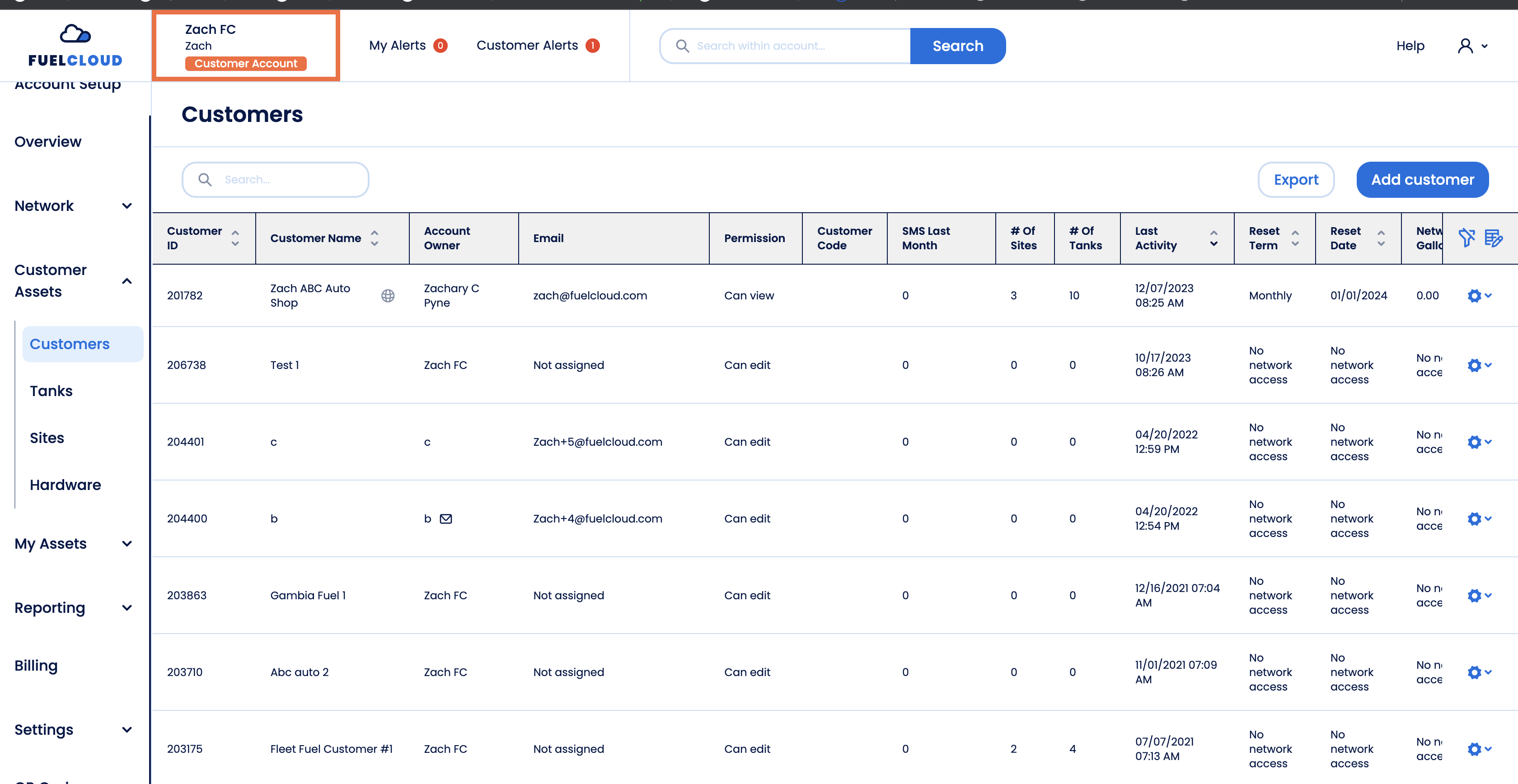Sort table by Customer Name
The width and height of the screenshot is (1518, 784).
tap(374, 238)
